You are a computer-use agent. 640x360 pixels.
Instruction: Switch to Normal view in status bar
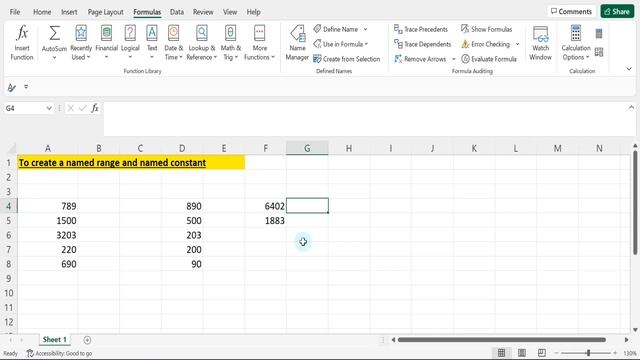pos(501,353)
